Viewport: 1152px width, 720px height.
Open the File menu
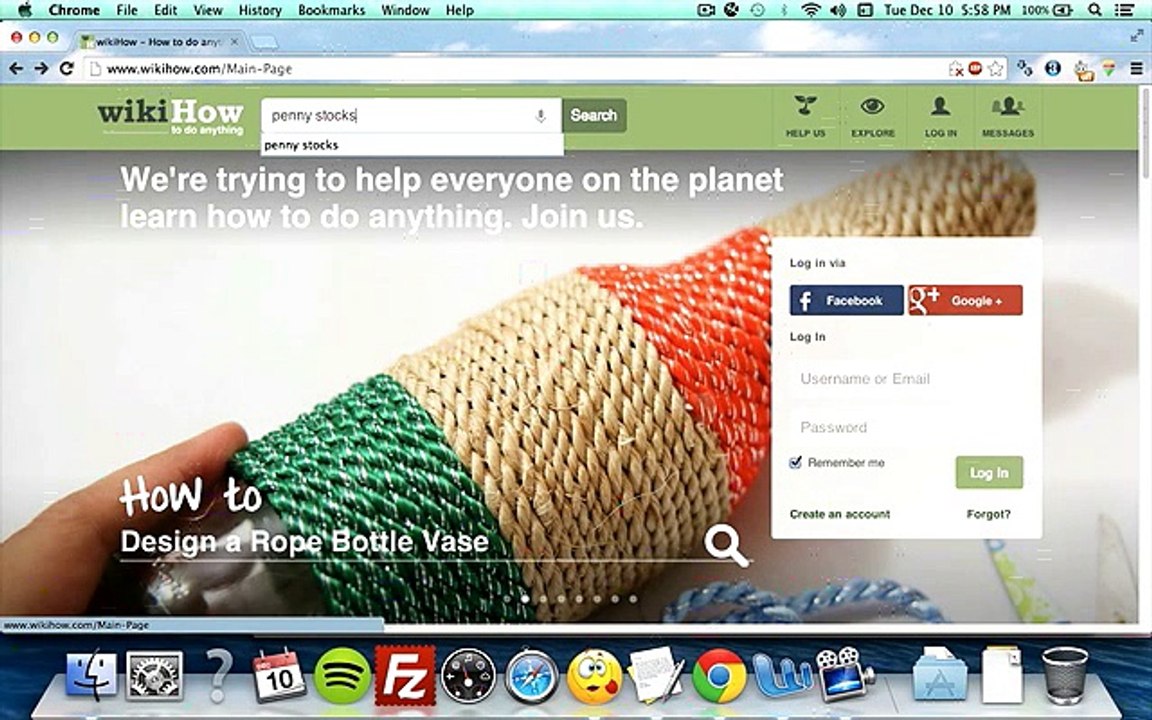pos(127,10)
